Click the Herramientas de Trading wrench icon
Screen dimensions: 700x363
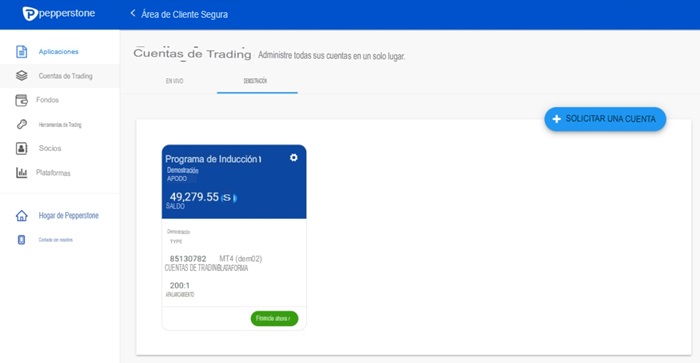pyautogui.click(x=21, y=124)
